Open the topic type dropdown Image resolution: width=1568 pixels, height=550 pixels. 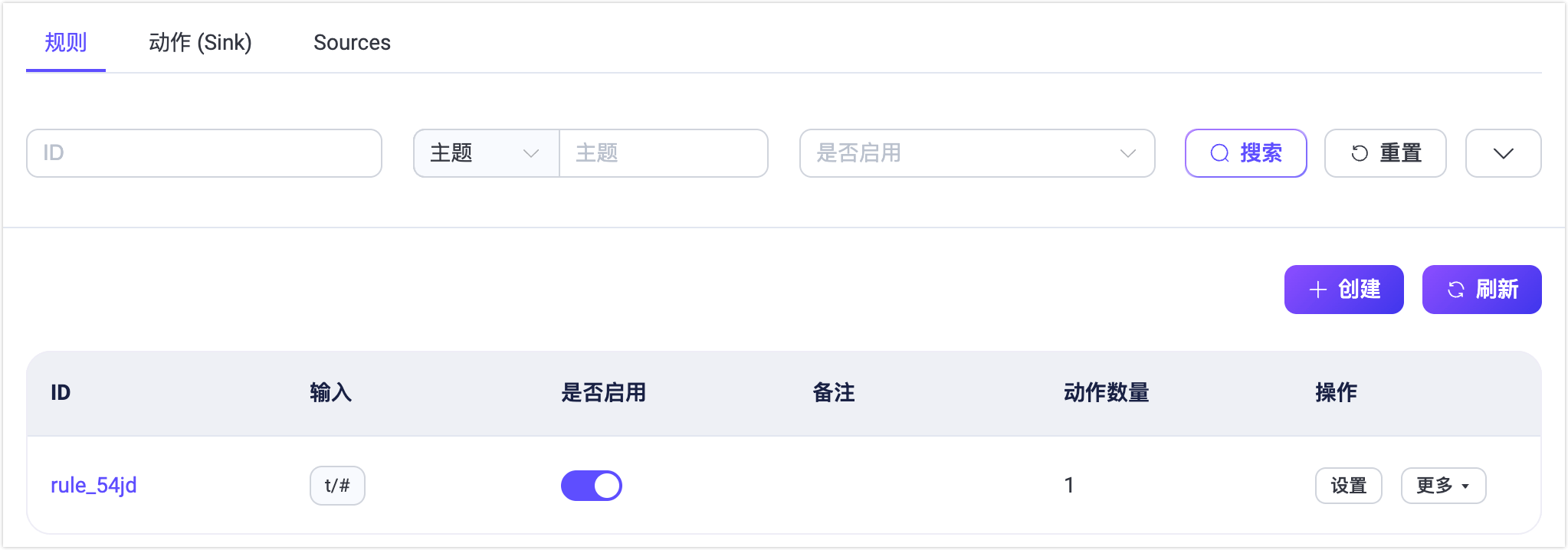(486, 153)
